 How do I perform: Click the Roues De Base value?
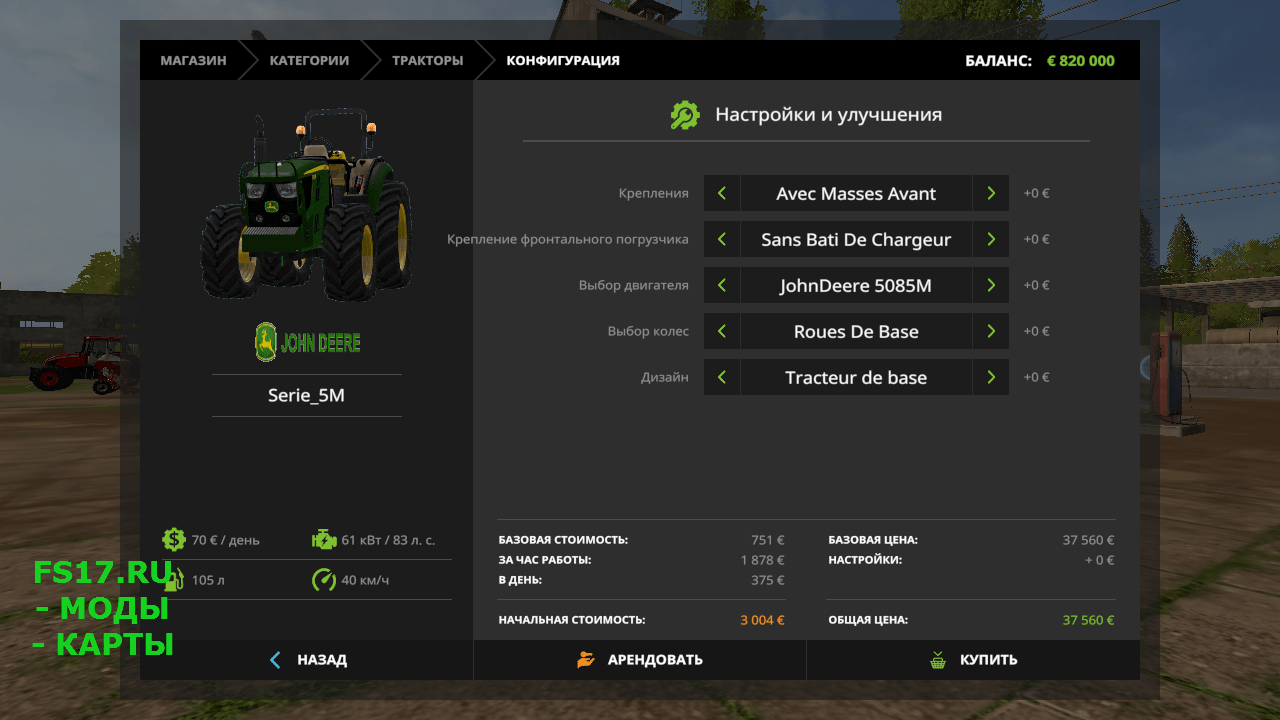[x=856, y=331]
